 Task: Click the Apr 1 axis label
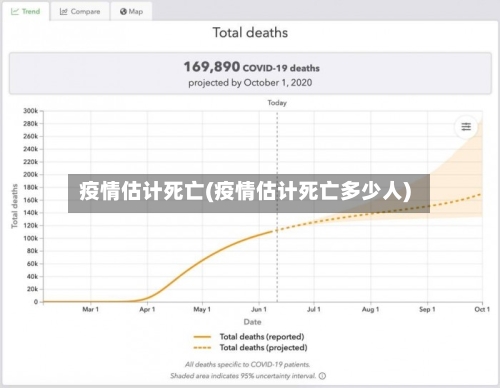point(147,310)
